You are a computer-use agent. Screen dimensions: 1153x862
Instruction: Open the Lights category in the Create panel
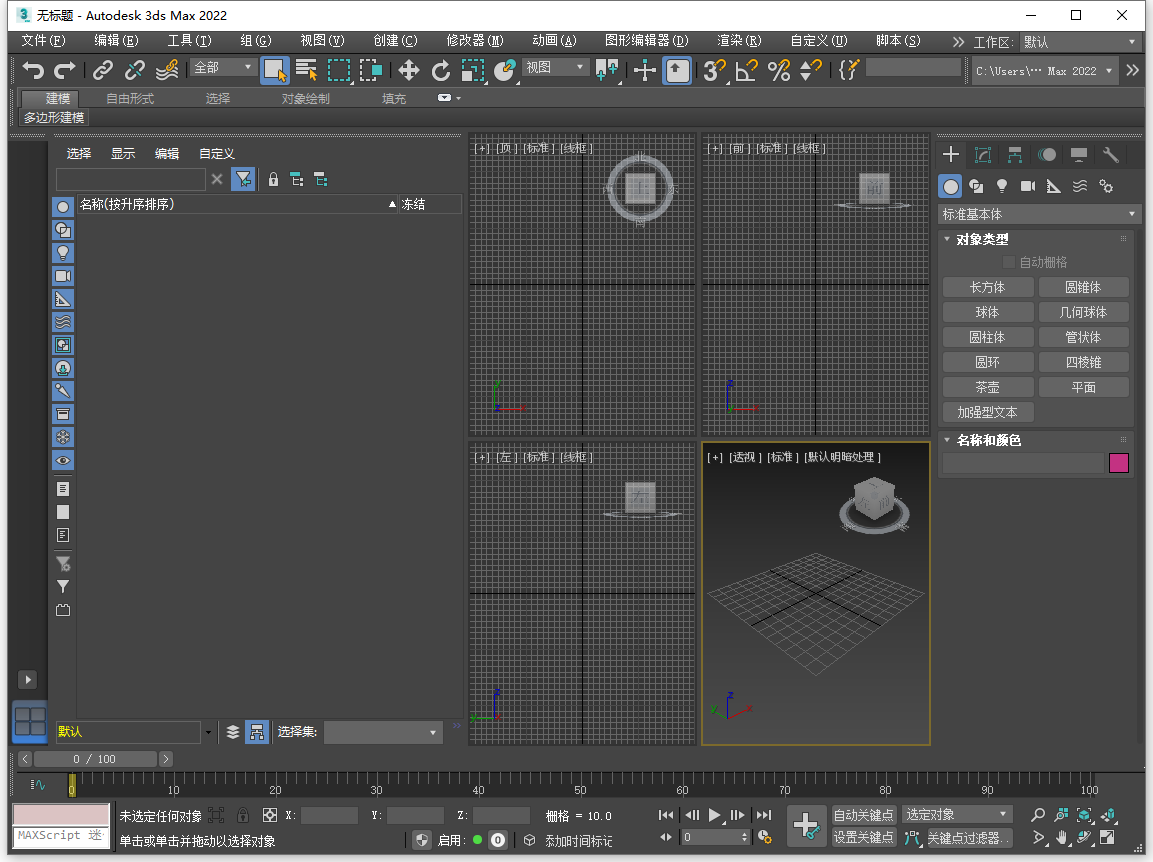[x=1001, y=186]
